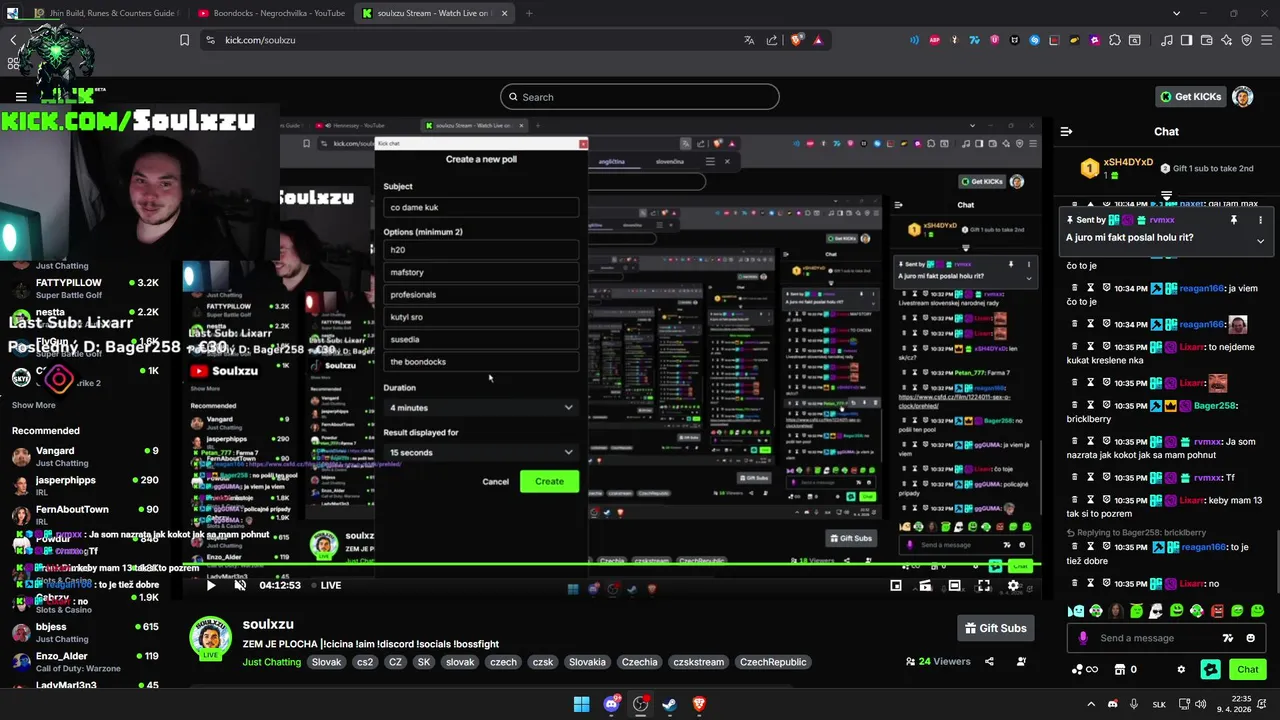Switch to the Boondocks Negrochvilka YouTube tab

pos(270,13)
